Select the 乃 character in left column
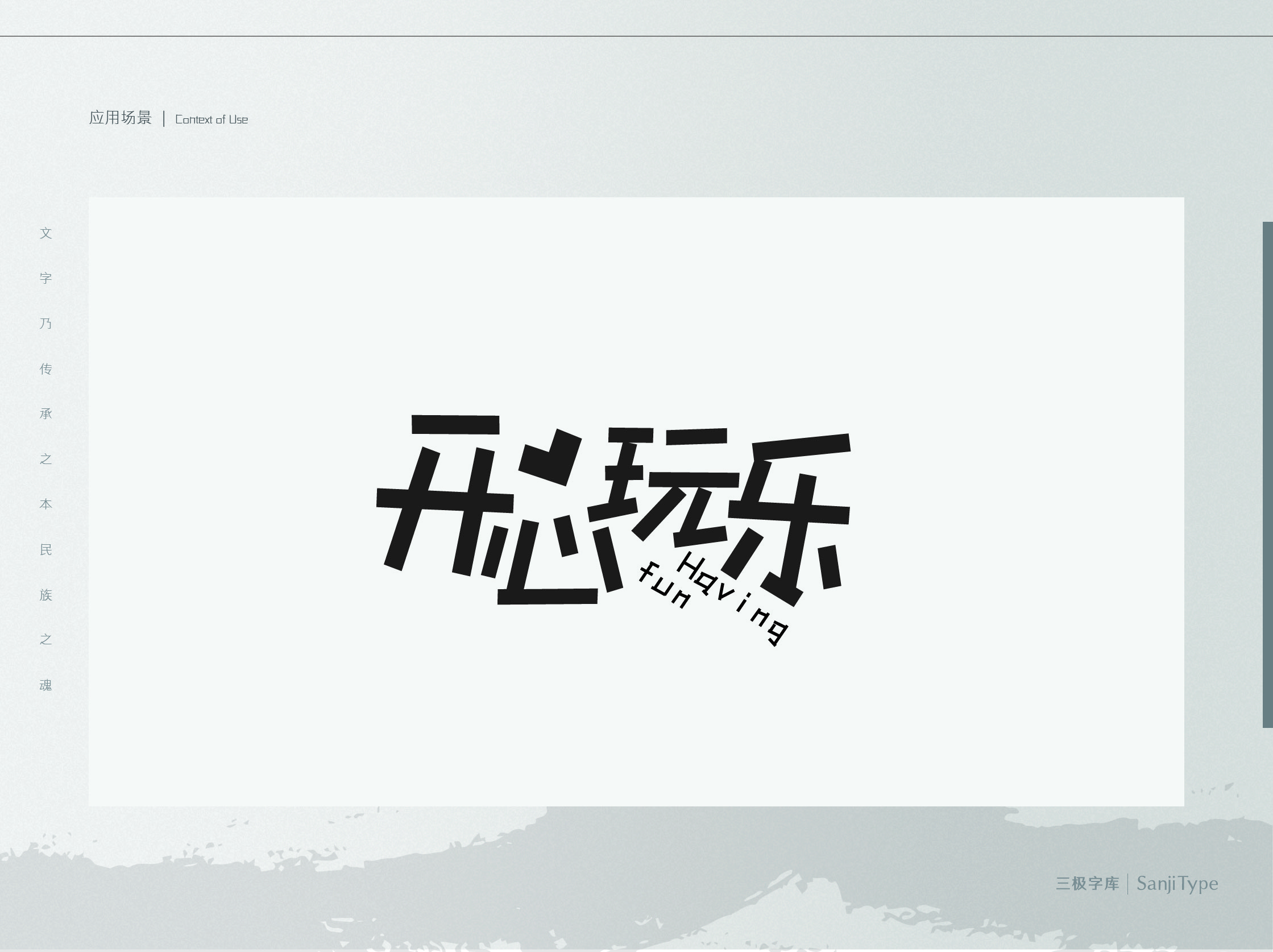Image resolution: width=1273 pixels, height=952 pixels. [x=46, y=324]
